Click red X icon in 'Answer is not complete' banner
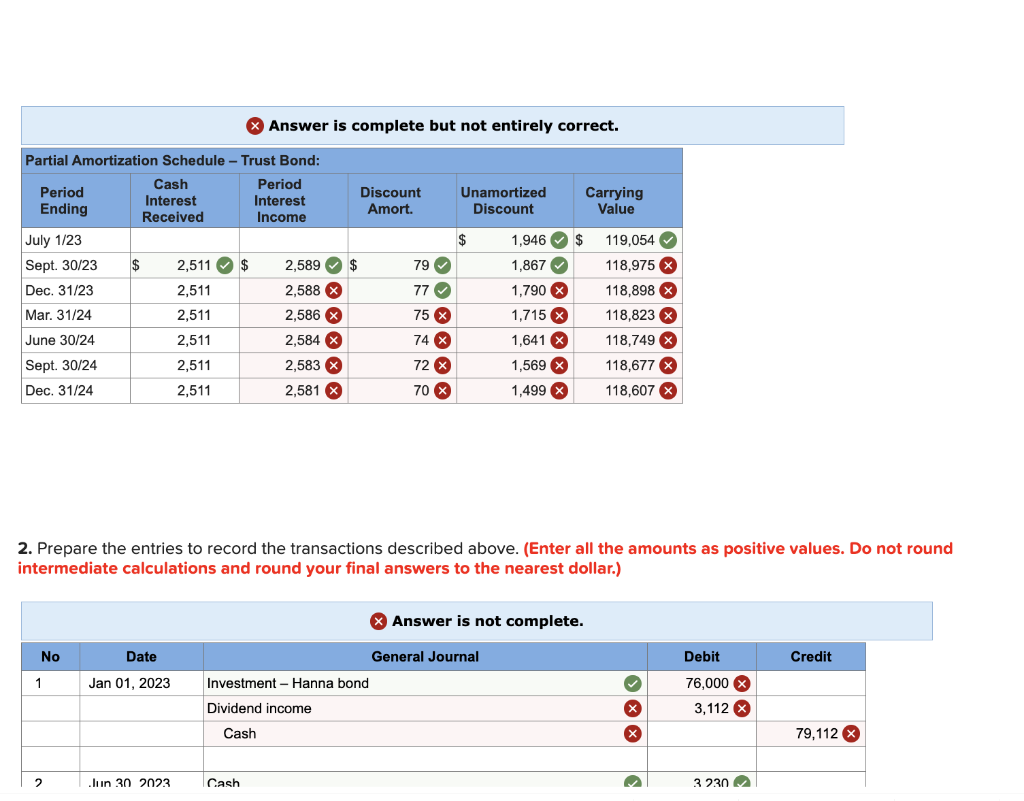 point(378,621)
